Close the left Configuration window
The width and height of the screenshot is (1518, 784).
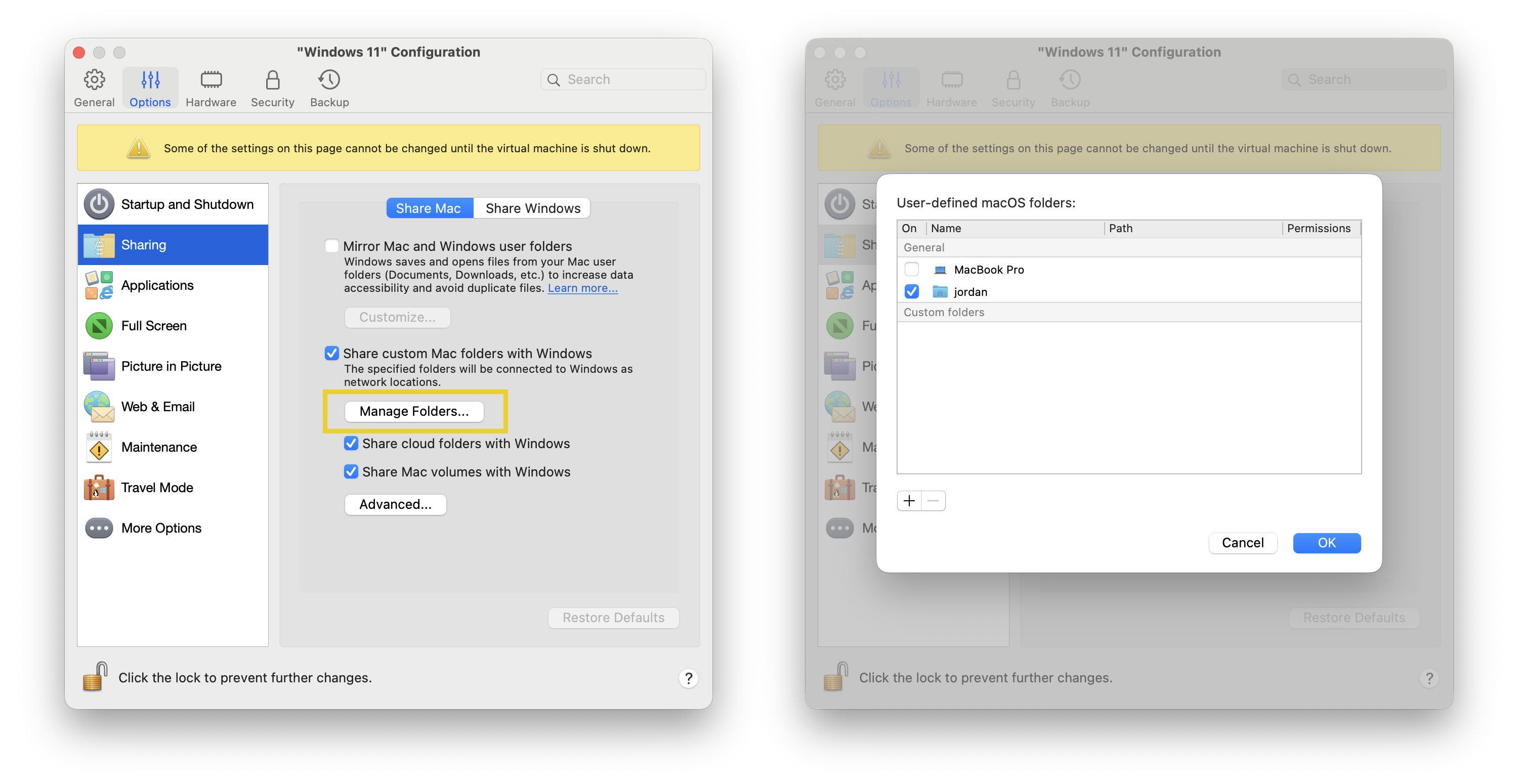pos(79,53)
